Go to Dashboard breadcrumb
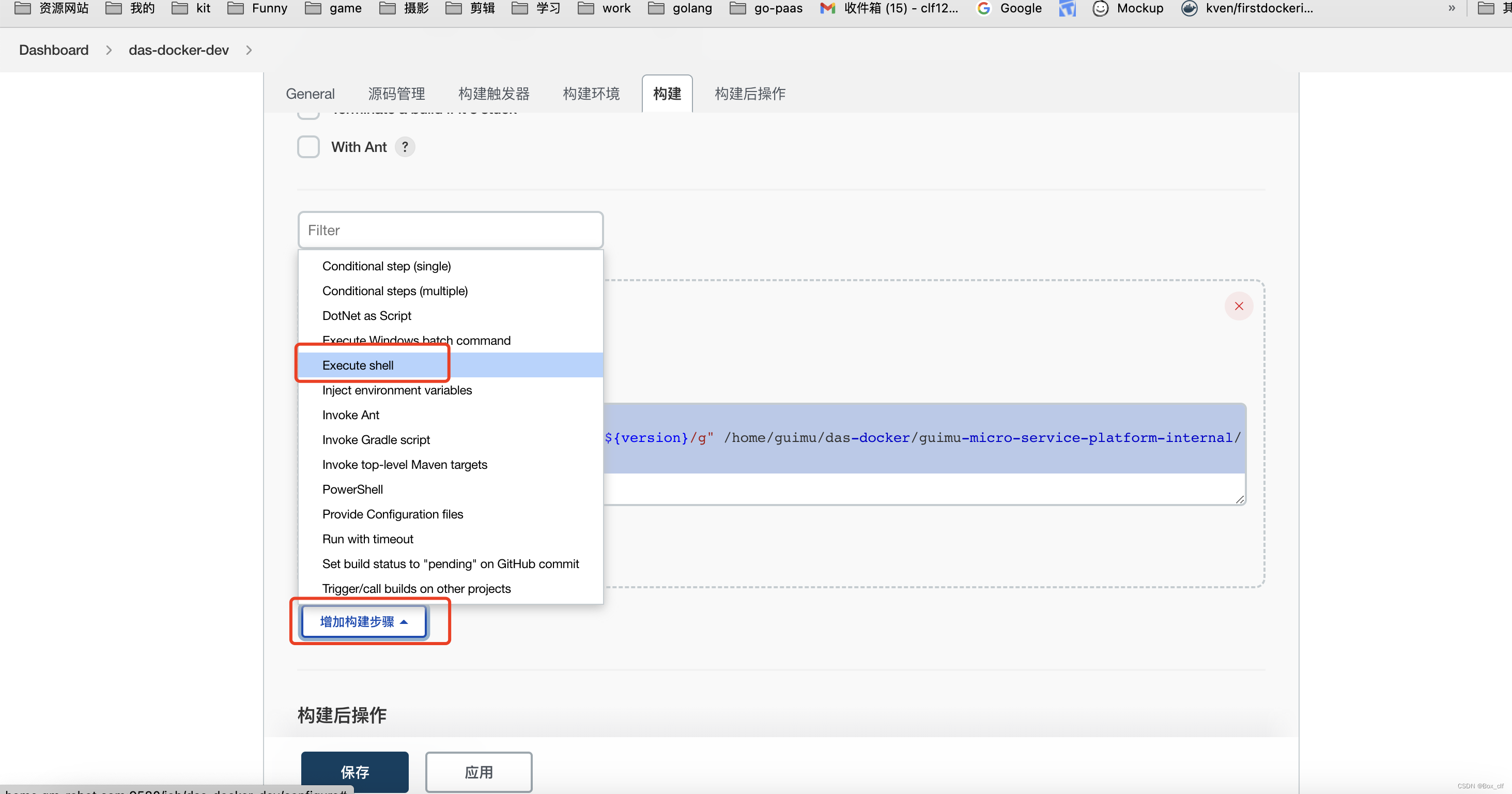The width and height of the screenshot is (1512, 794). (x=53, y=50)
